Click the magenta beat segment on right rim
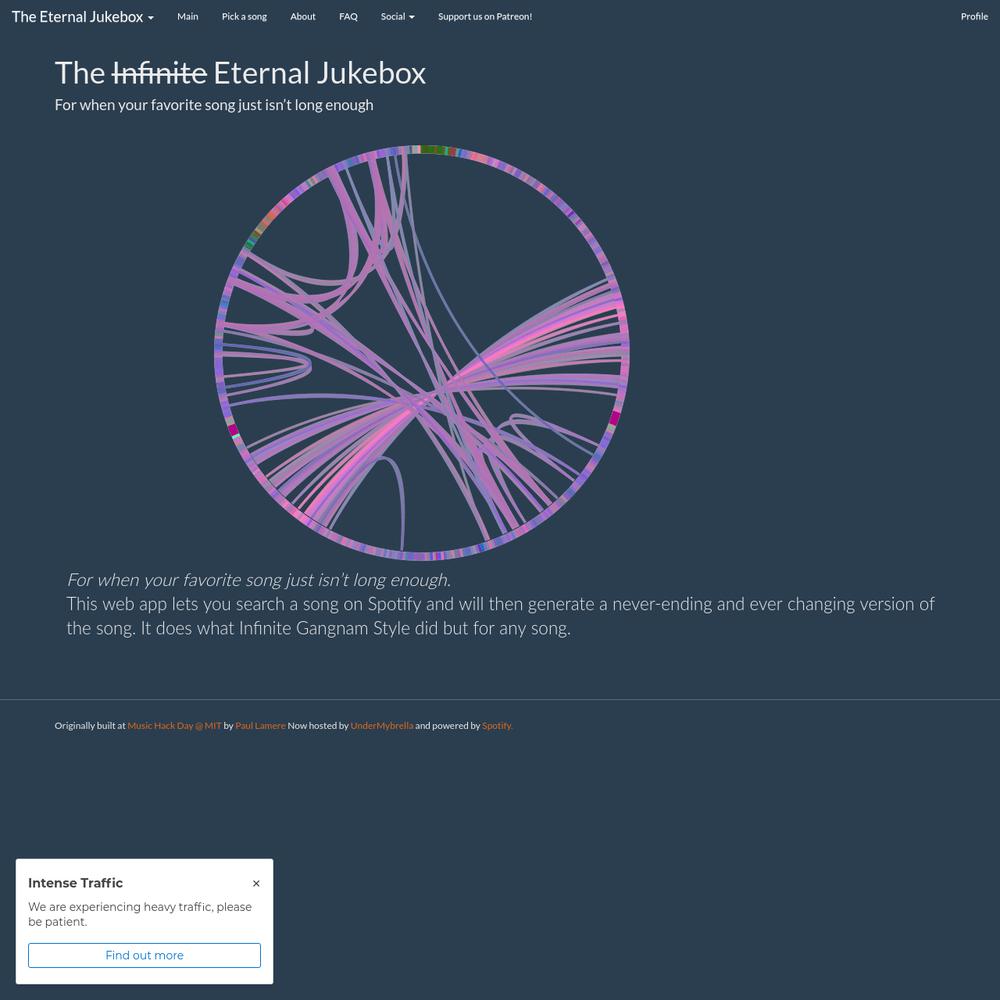Screen dimensions: 1000x1000 615,418
